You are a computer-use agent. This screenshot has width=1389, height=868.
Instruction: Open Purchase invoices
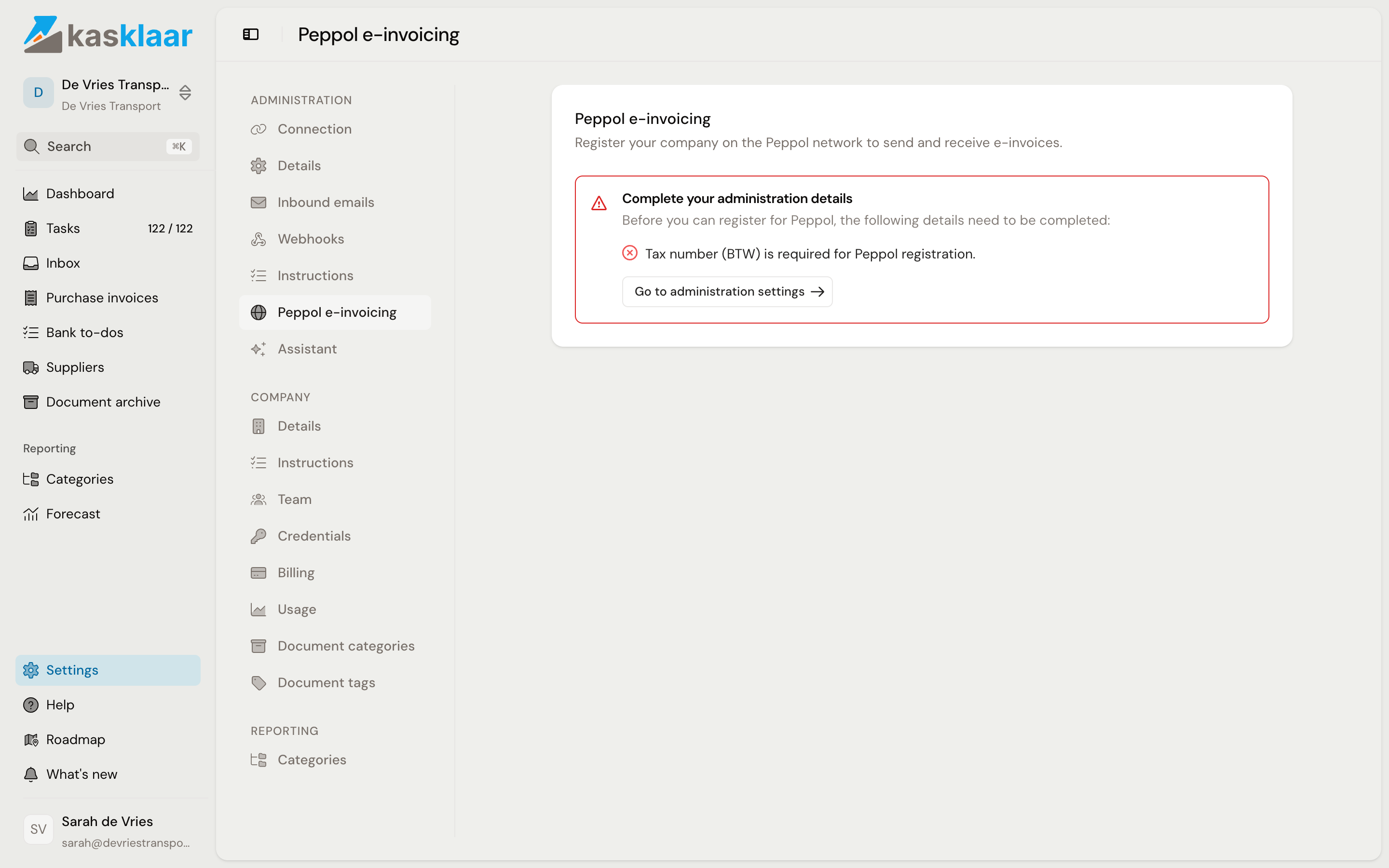tap(108, 298)
